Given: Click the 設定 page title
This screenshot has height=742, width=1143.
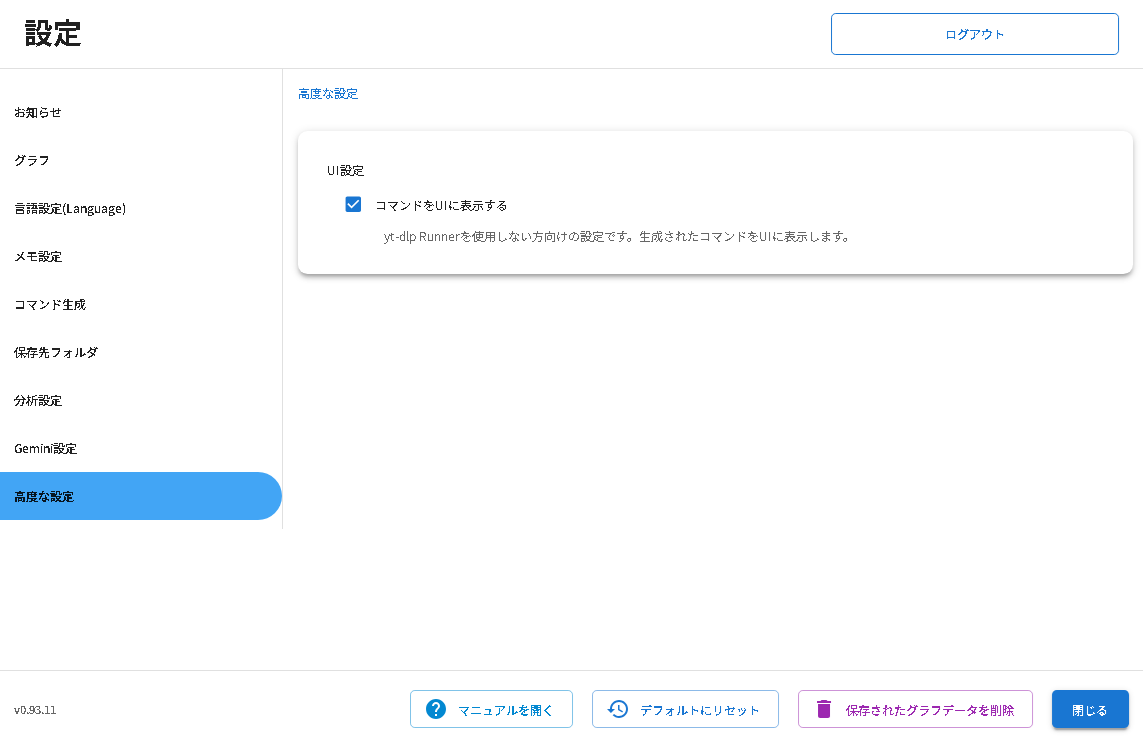Looking at the screenshot, I should 52,34.
